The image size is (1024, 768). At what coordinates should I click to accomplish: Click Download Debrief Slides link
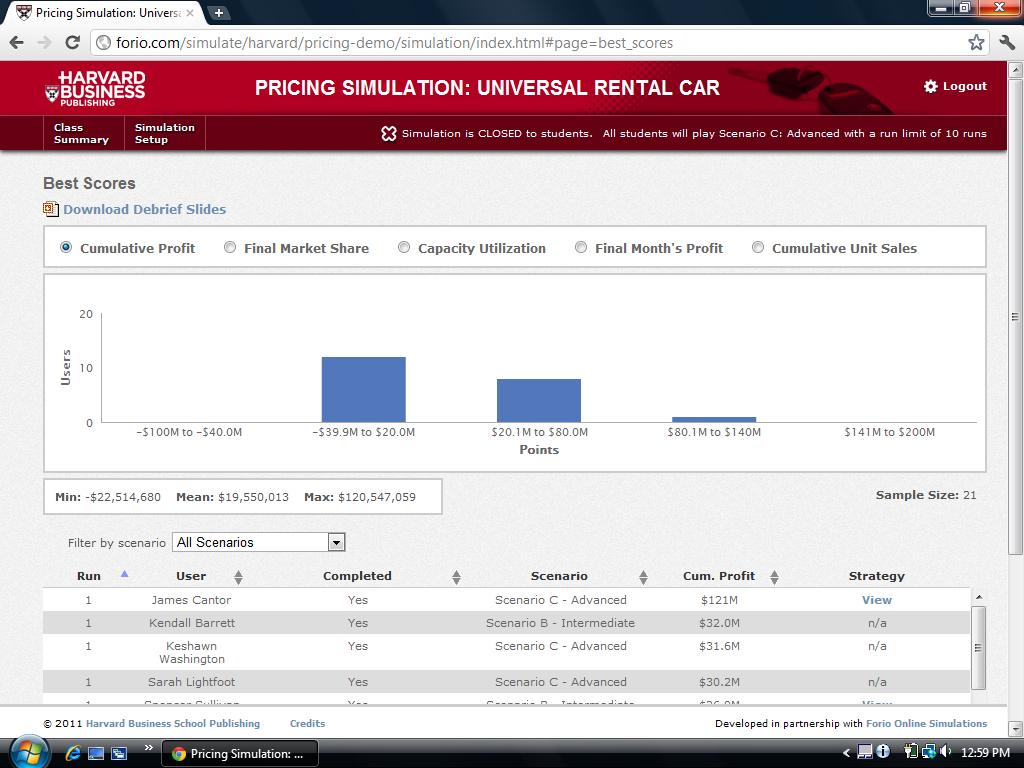(144, 209)
